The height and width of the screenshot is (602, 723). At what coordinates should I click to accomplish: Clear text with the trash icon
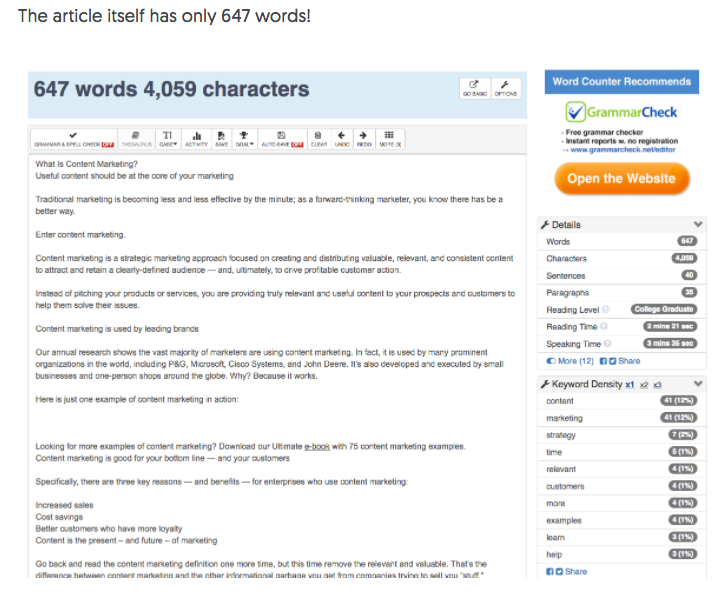coord(318,139)
